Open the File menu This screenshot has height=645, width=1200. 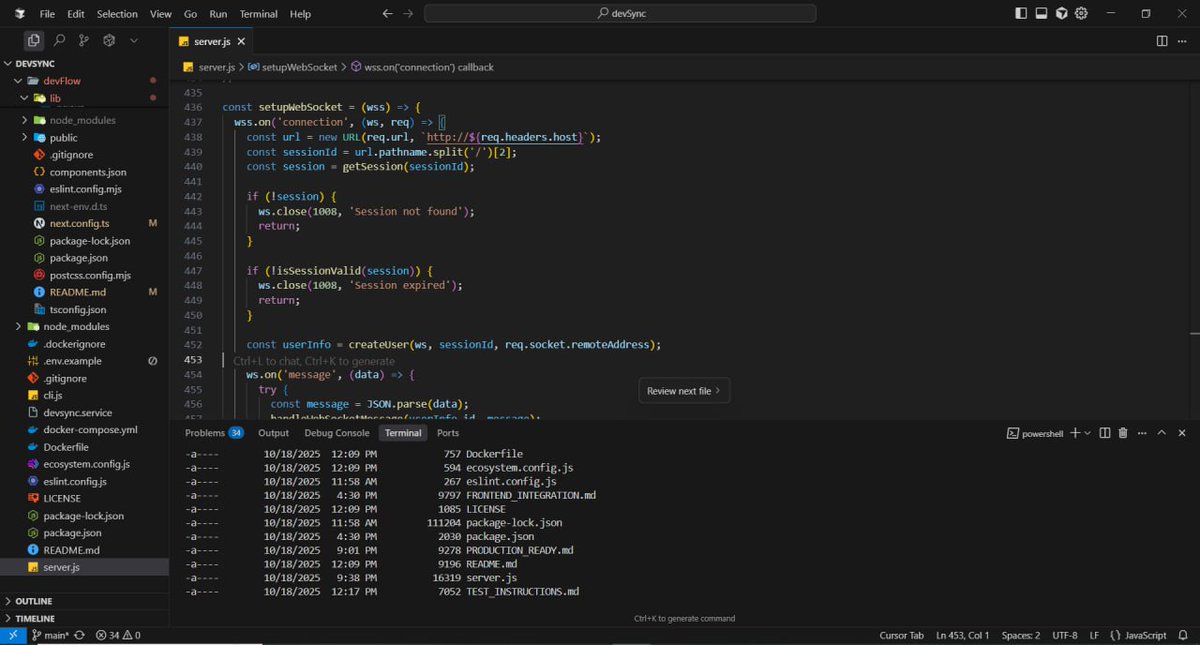pos(47,14)
